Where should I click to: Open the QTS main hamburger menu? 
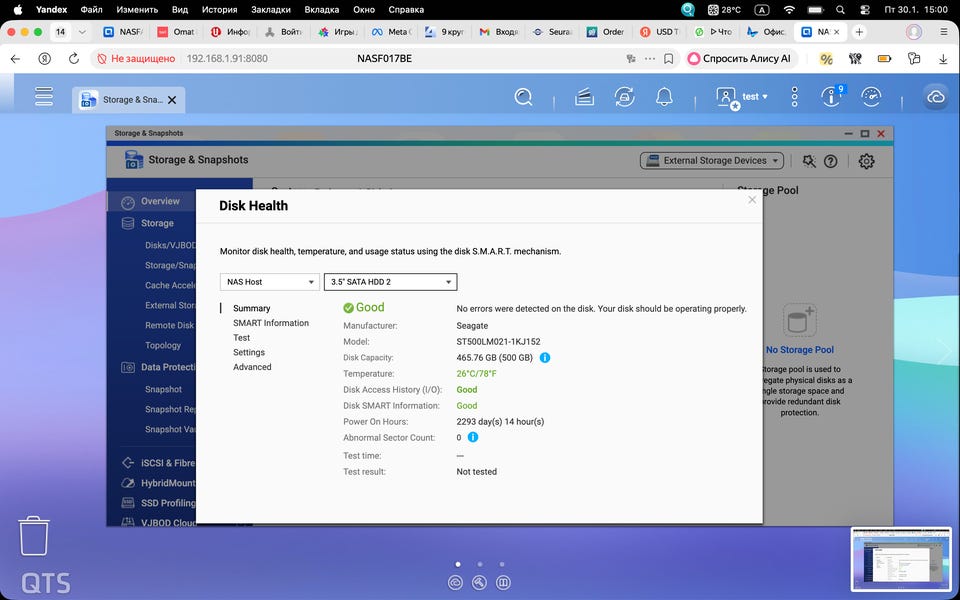point(43,97)
